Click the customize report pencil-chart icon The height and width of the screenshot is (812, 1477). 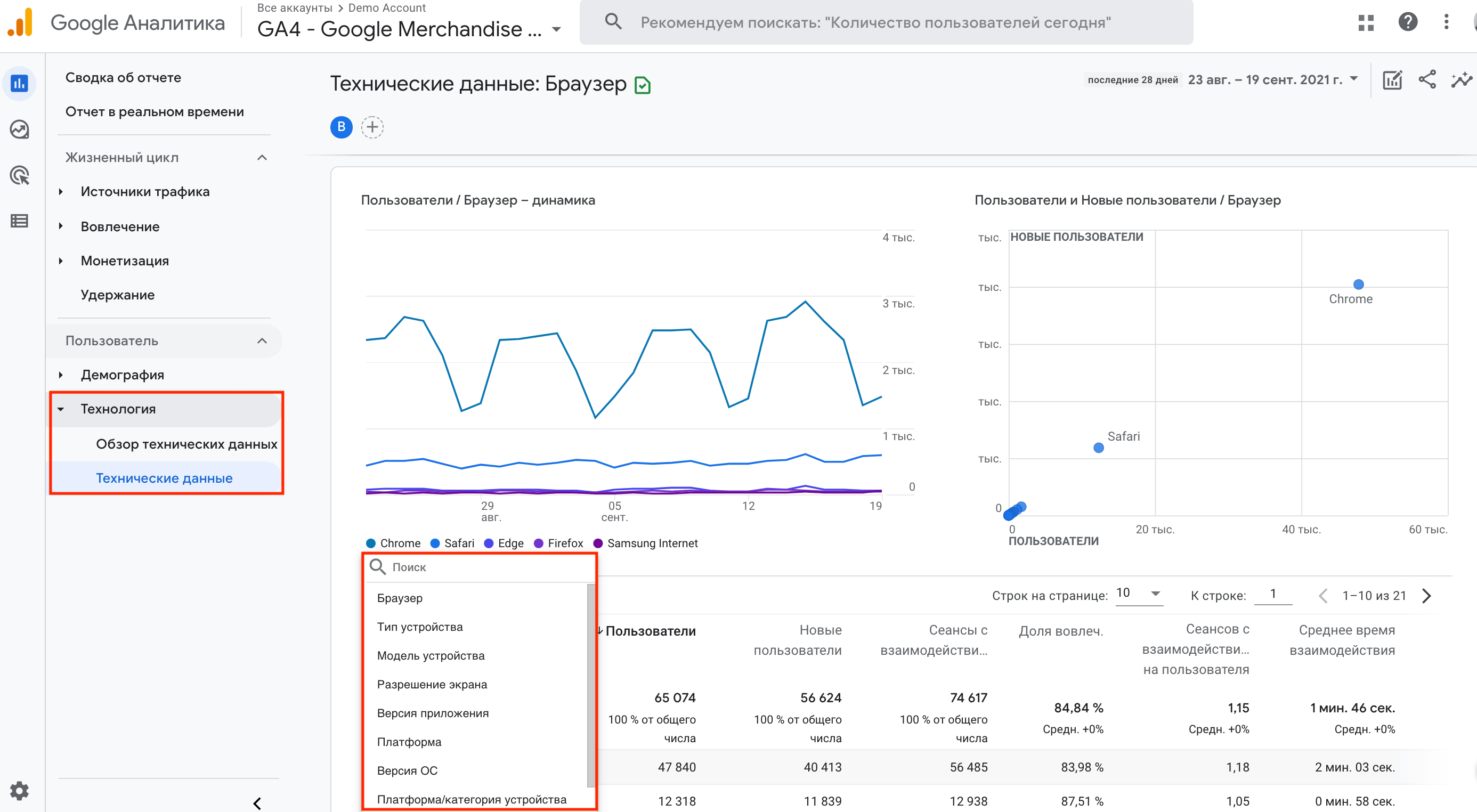1392,80
